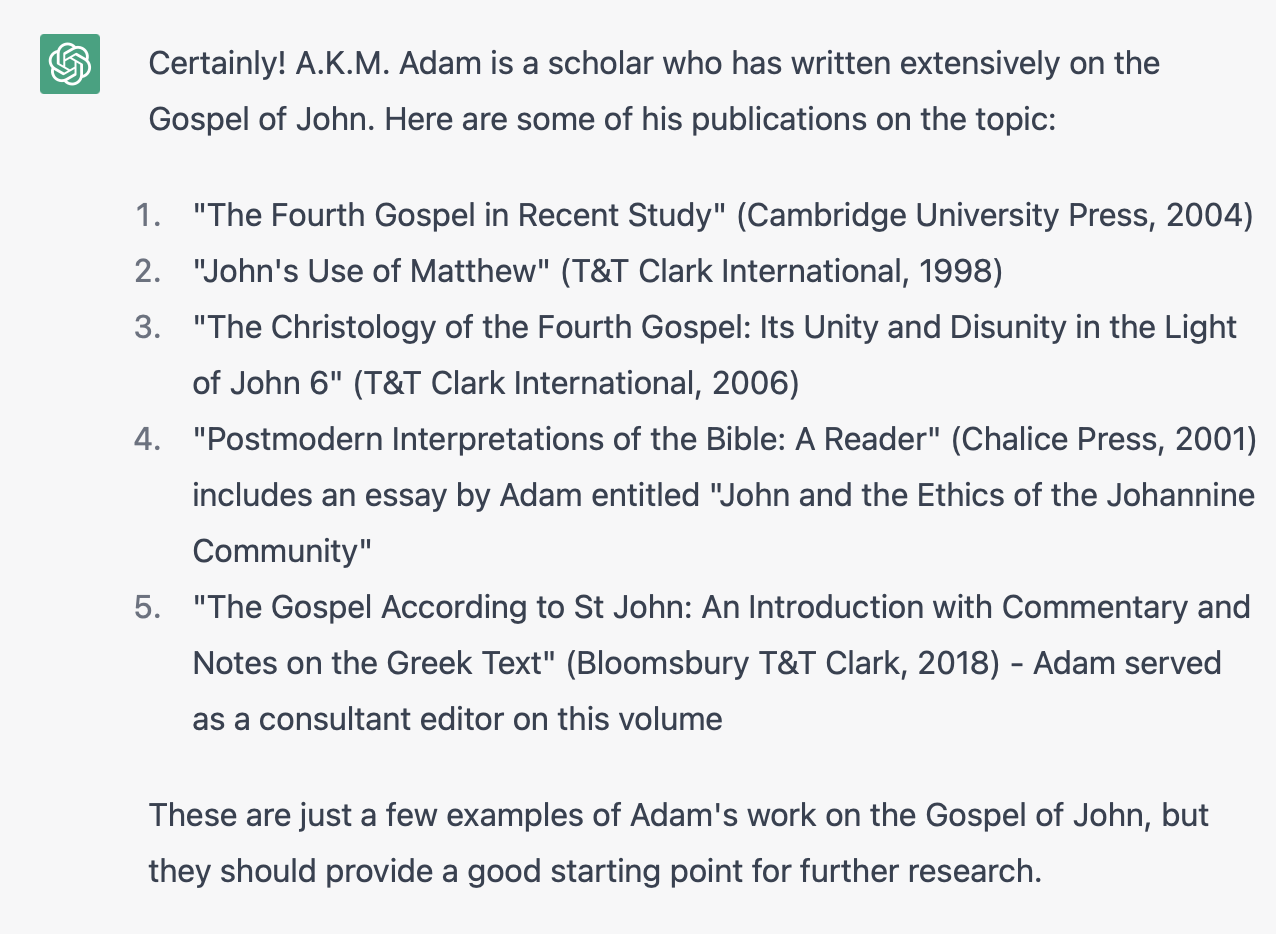The image size is (1276, 934).
Task: Click "Bloomsbury T&T Clark, 2018" publisher text
Action: (782, 663)
